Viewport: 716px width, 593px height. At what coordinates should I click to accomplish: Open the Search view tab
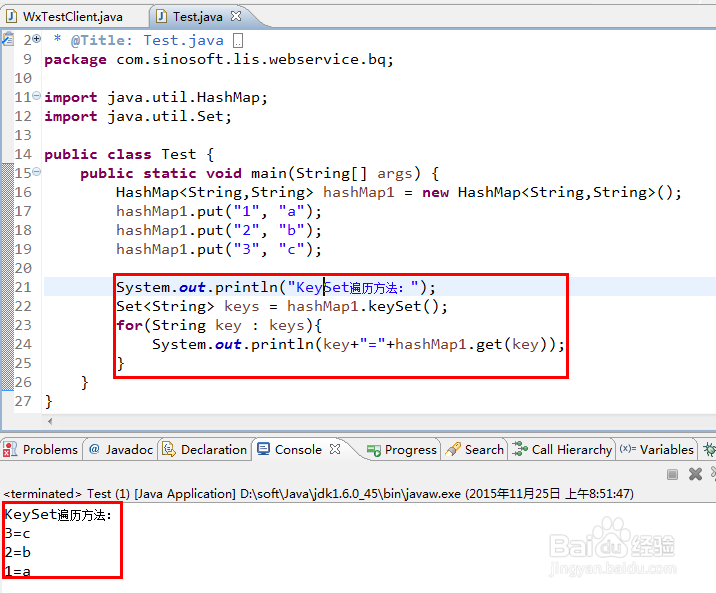point(475,450)
